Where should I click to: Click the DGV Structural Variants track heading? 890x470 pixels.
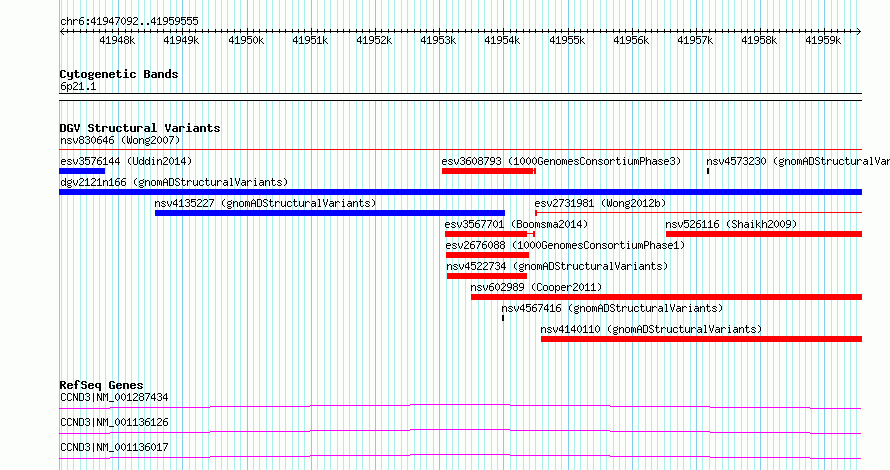coord(140,128)
